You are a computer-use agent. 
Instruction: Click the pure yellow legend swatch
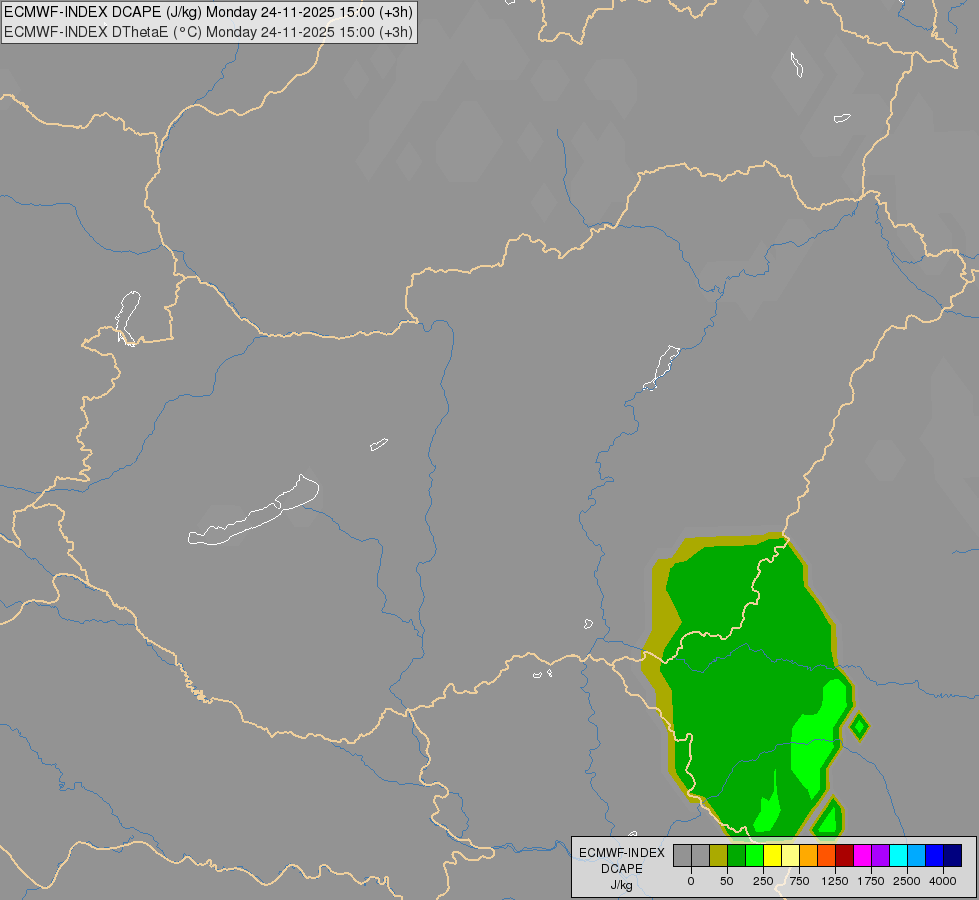(x=772, y=855)
